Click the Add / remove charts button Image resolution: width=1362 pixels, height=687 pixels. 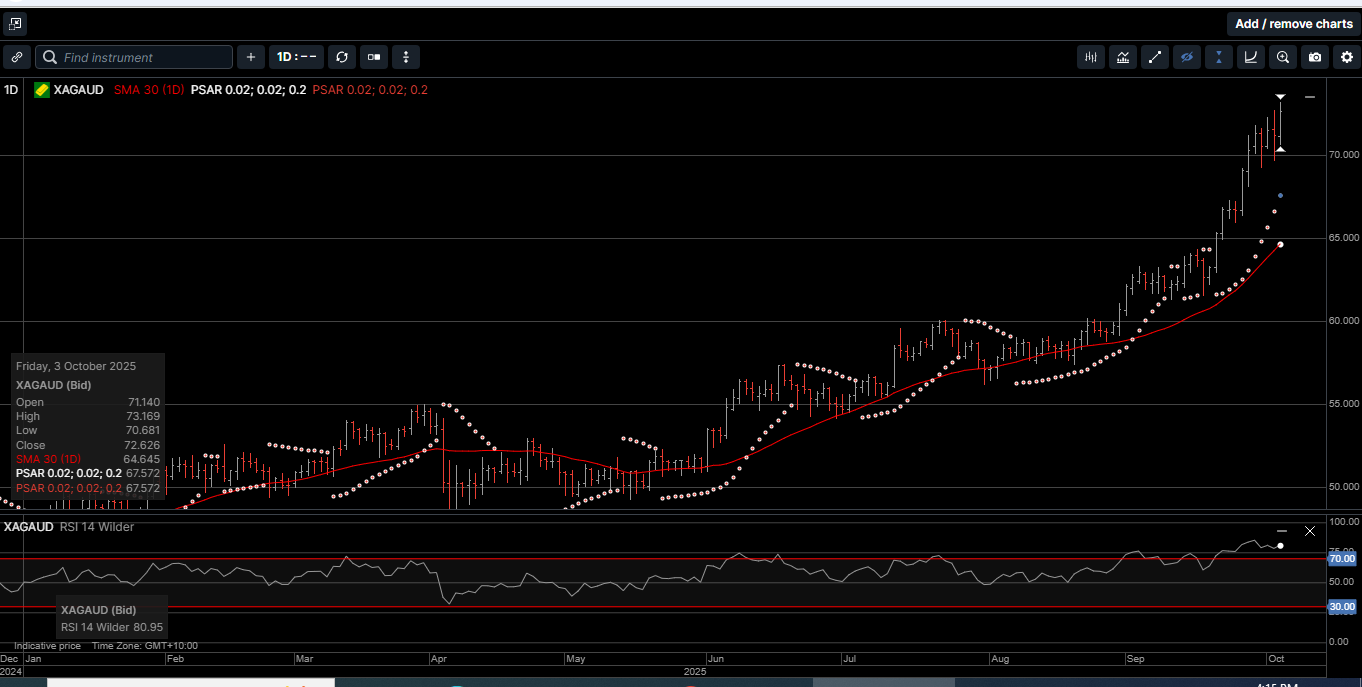1293,24
